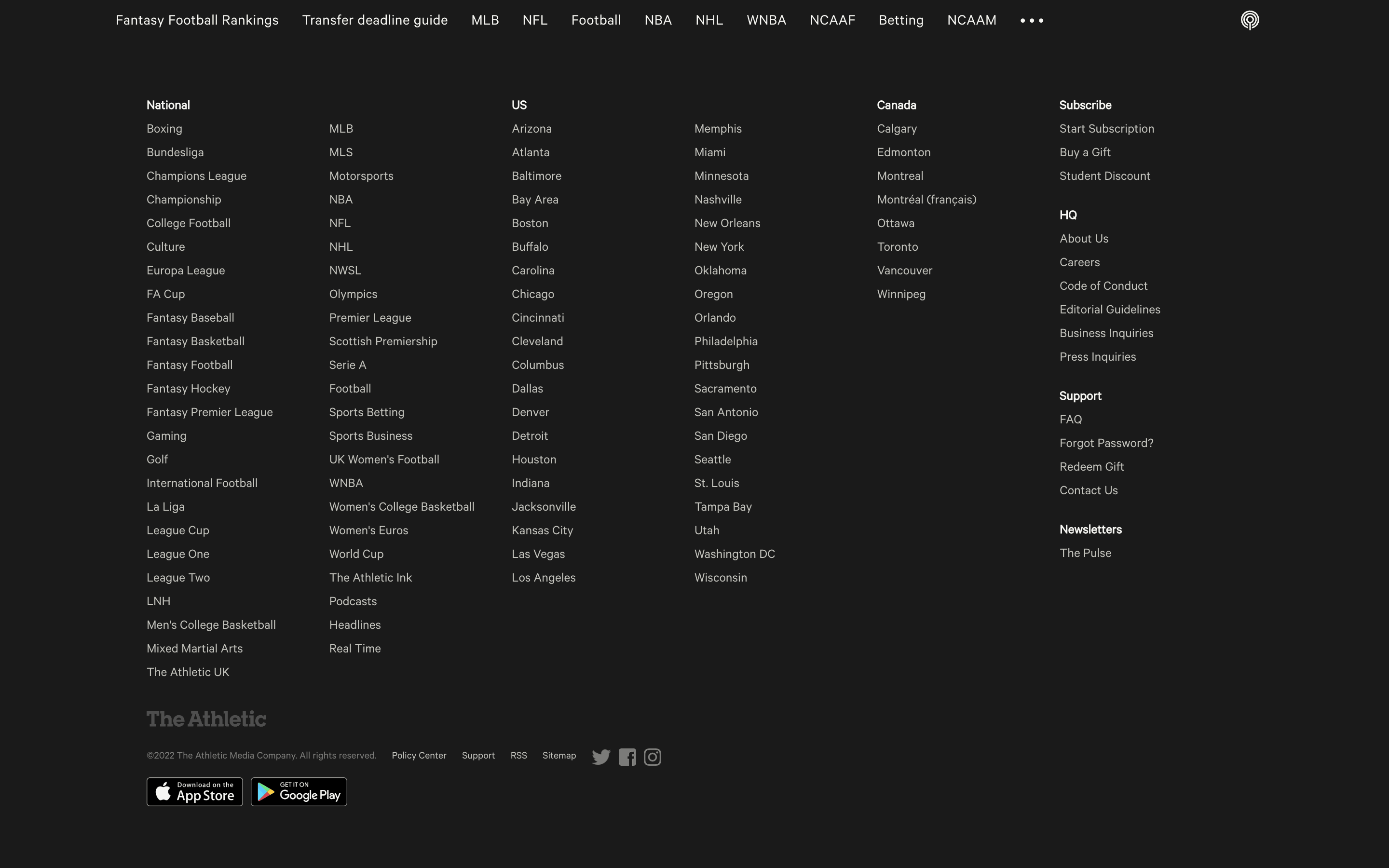Expand the three-dots more menu
The width and height of the screenshot is (1389, 868).
point(1032,21)
